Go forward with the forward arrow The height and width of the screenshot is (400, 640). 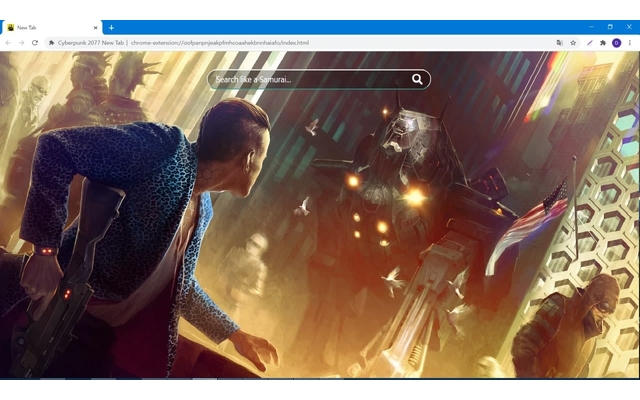click(21, 42)
